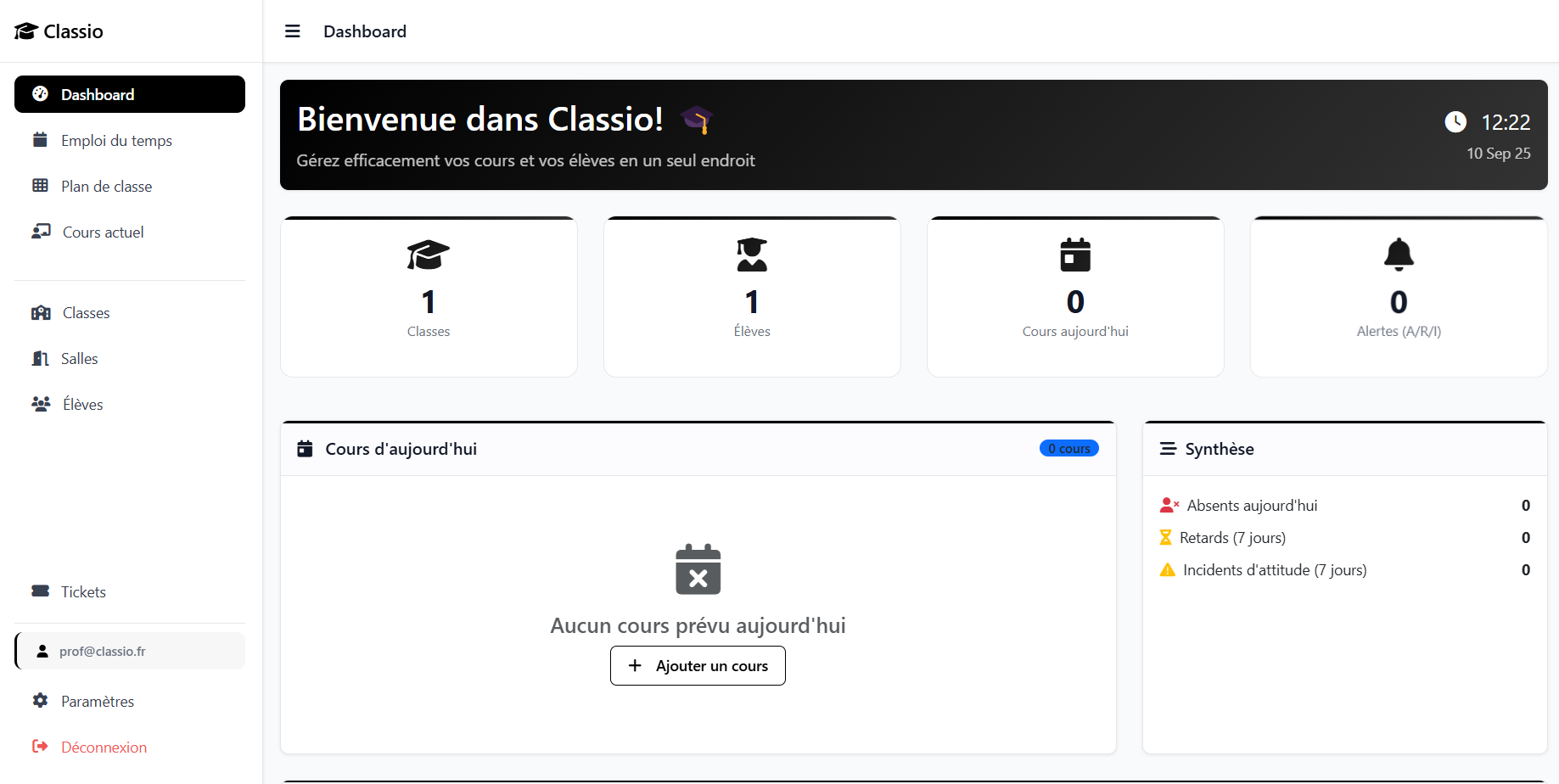The width and height of the screenshot is (1559, 784).
Task: Click the Classio graduation cap logo
Action: [x=26, y=31]
